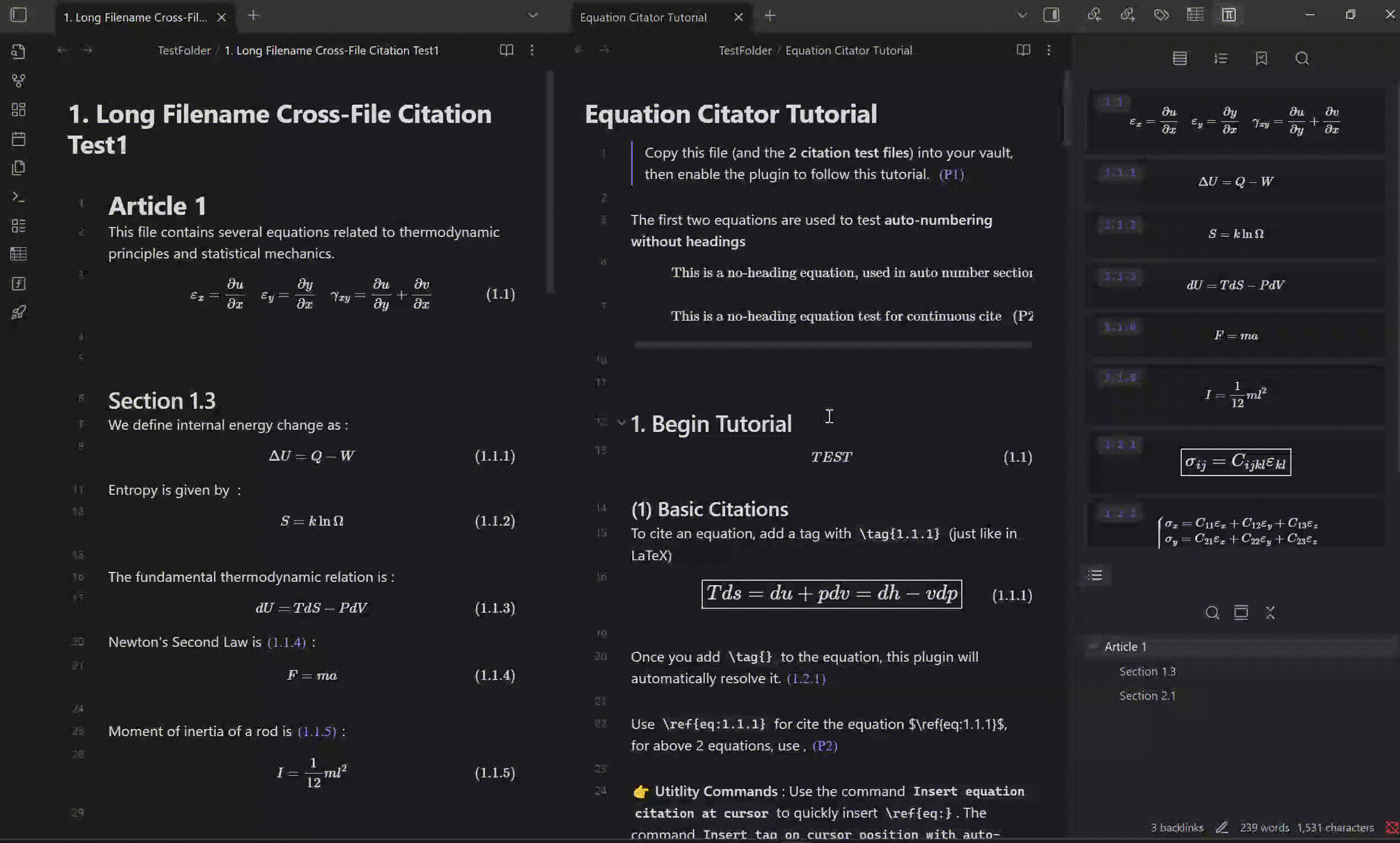Toggle reading view in Tutorial pane

point(1023,50)
